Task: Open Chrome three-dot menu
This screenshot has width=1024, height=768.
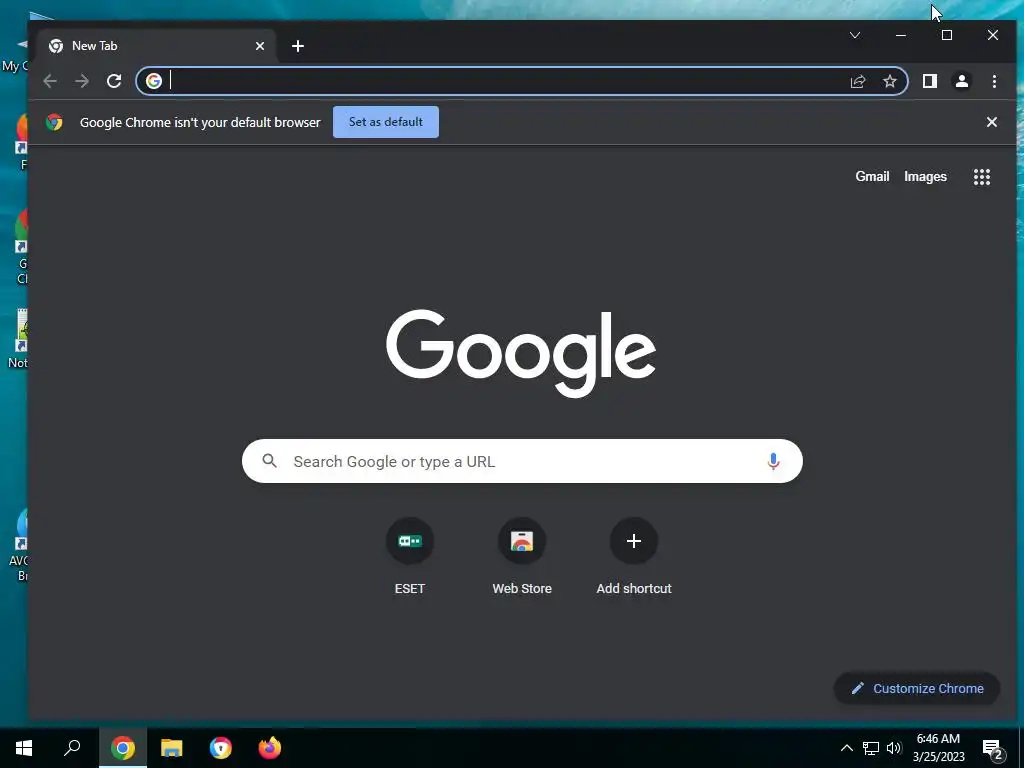Action: 994,81
